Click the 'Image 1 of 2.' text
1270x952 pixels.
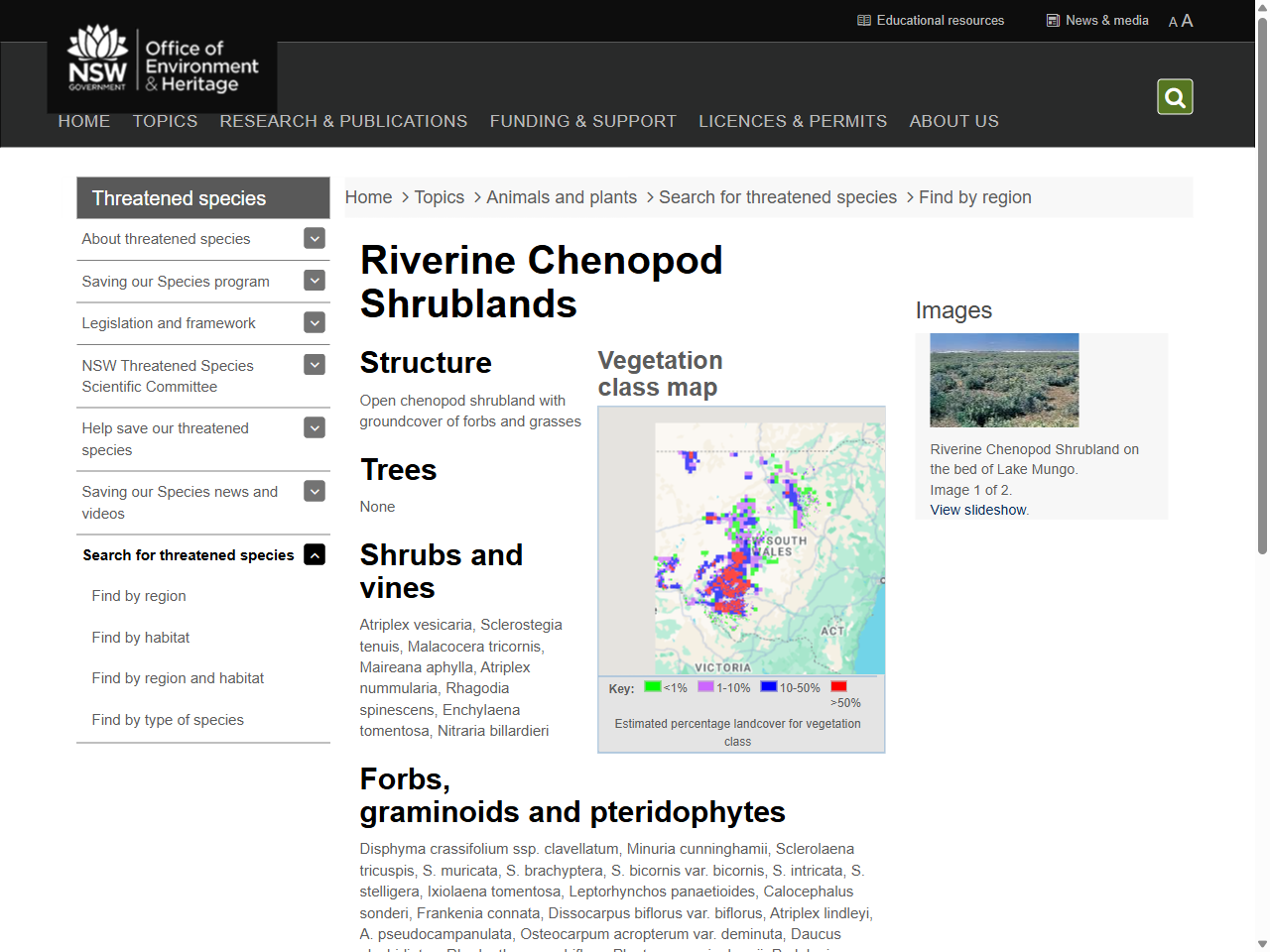point(970,490)
